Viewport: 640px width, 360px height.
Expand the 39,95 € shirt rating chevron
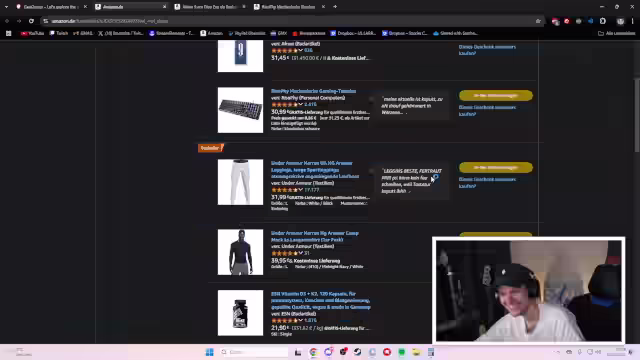click(300, 253)
